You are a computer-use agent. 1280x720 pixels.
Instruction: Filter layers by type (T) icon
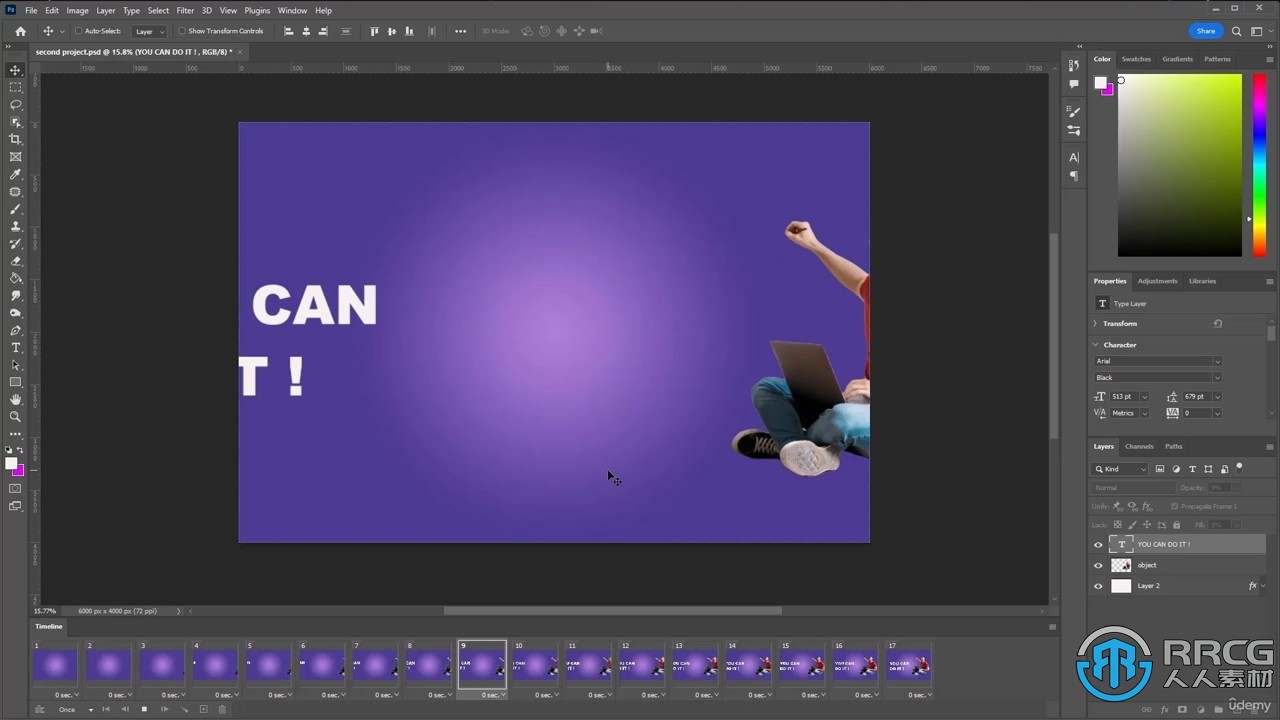(1192, 469)
